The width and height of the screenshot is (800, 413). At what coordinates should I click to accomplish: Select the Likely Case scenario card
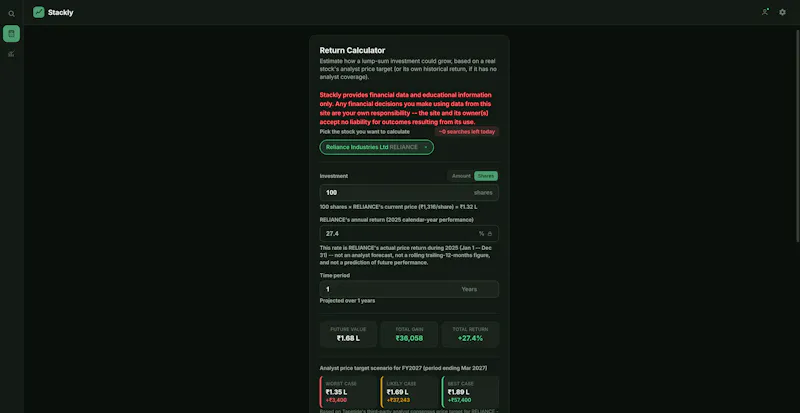pyautogui.click(x=409, y=392)
